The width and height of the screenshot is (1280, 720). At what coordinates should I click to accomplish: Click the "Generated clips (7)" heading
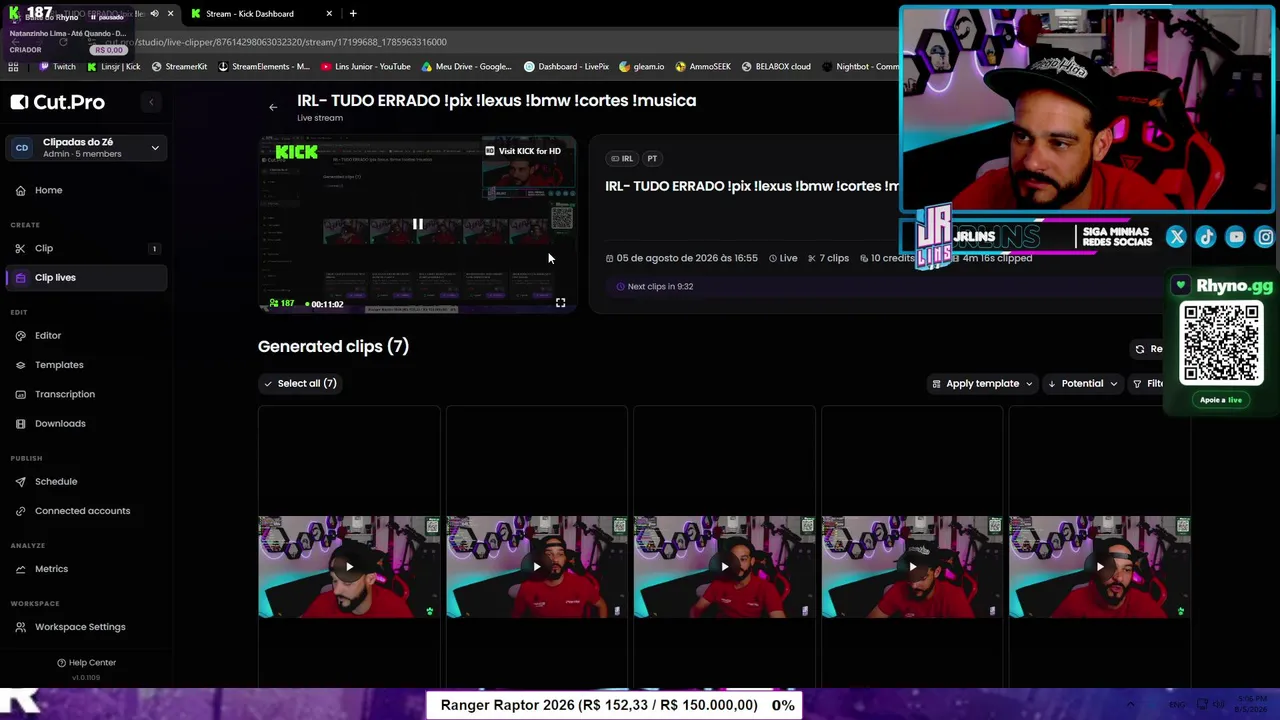pos(333,347)
